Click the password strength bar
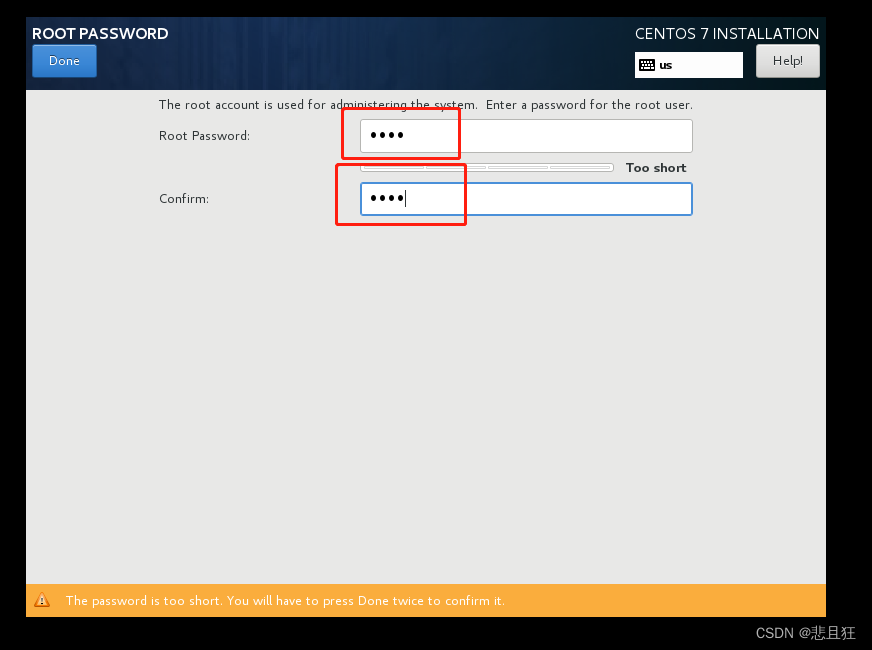Viewport: 872px width, 650px height. pyautogui.click(x=487, y=167)
